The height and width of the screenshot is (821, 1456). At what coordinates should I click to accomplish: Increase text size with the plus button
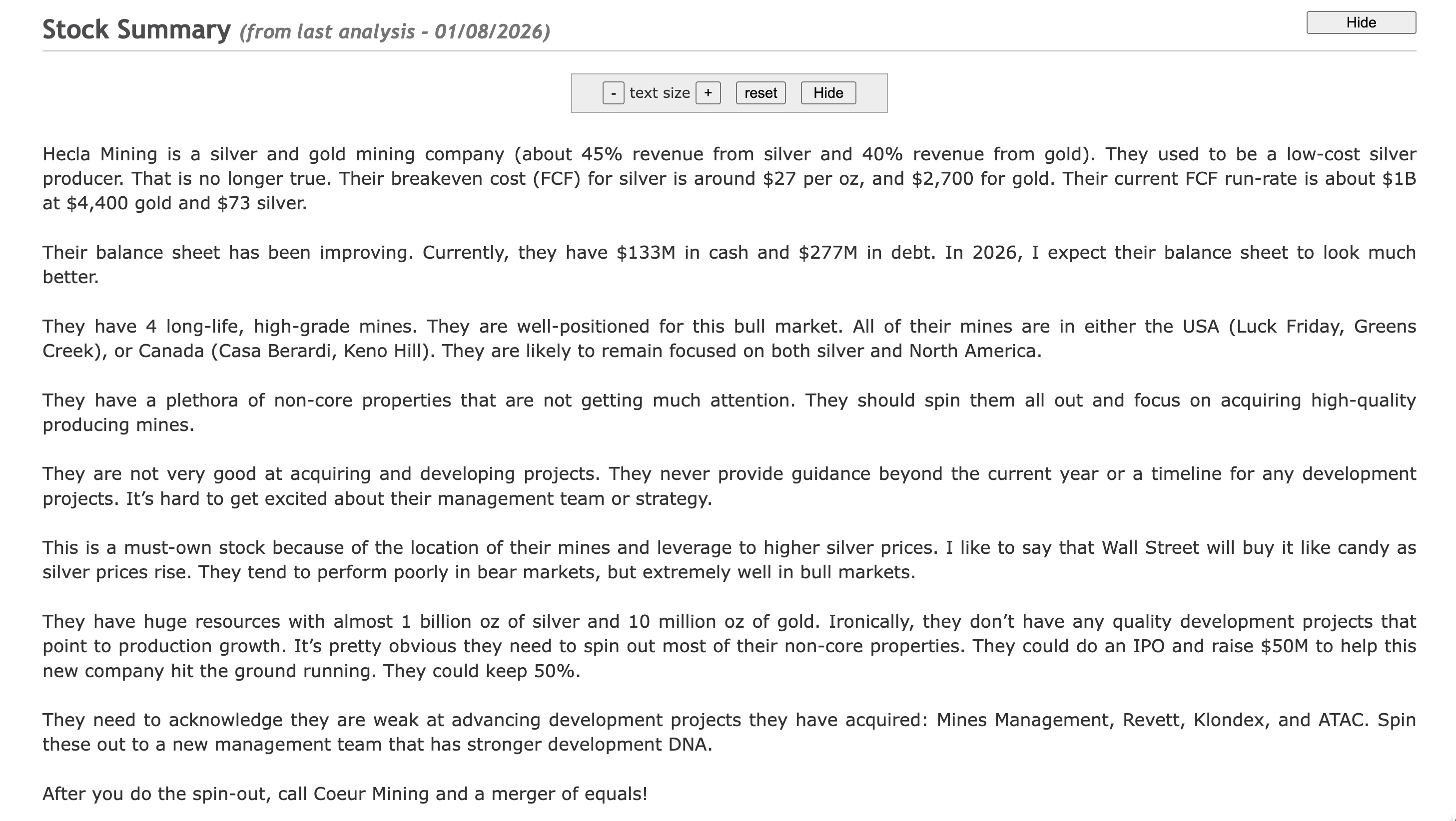pos(708,93)
